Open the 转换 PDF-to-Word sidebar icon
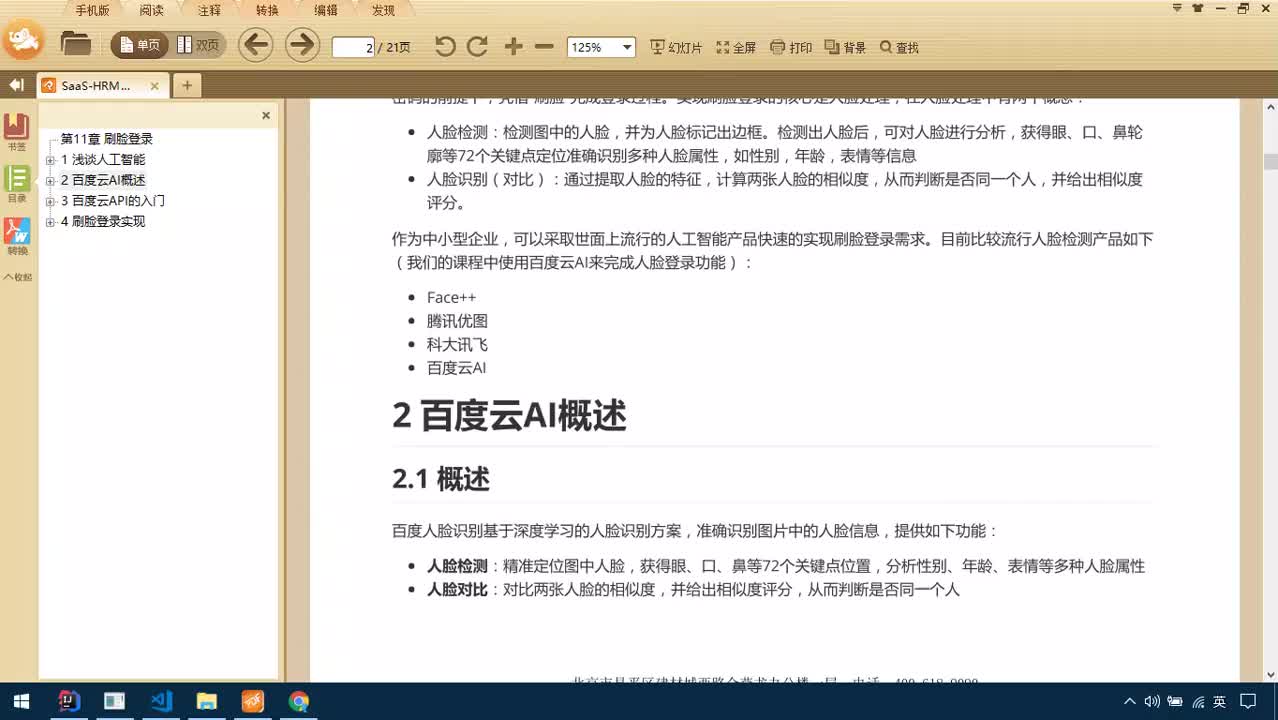Viewport: 1278px width, 720px height. (x=17, y=236)
